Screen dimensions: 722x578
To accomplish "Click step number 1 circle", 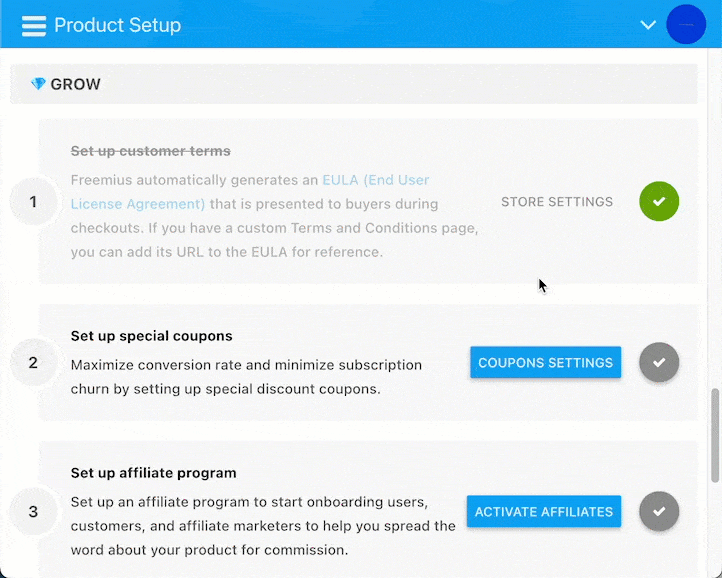I will (x=33, y=202).
